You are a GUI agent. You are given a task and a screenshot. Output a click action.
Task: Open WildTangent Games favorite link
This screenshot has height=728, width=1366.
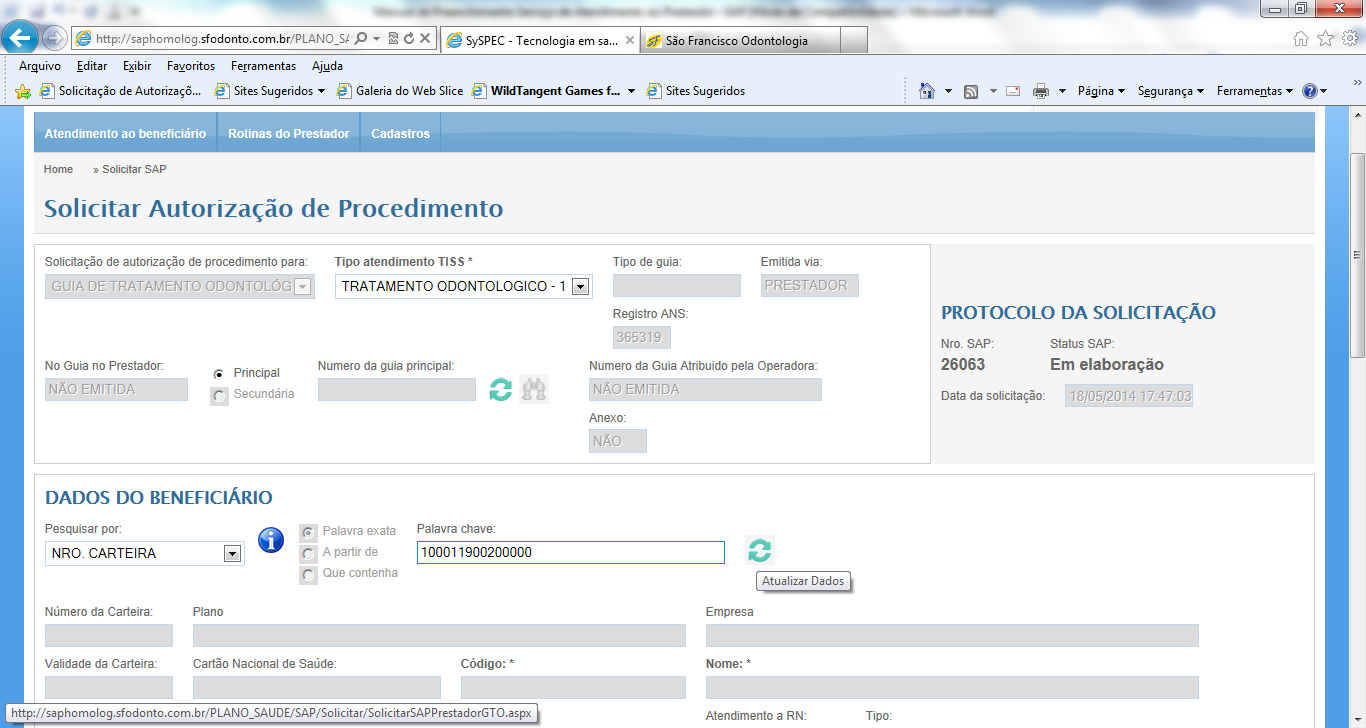click(546, 91)
